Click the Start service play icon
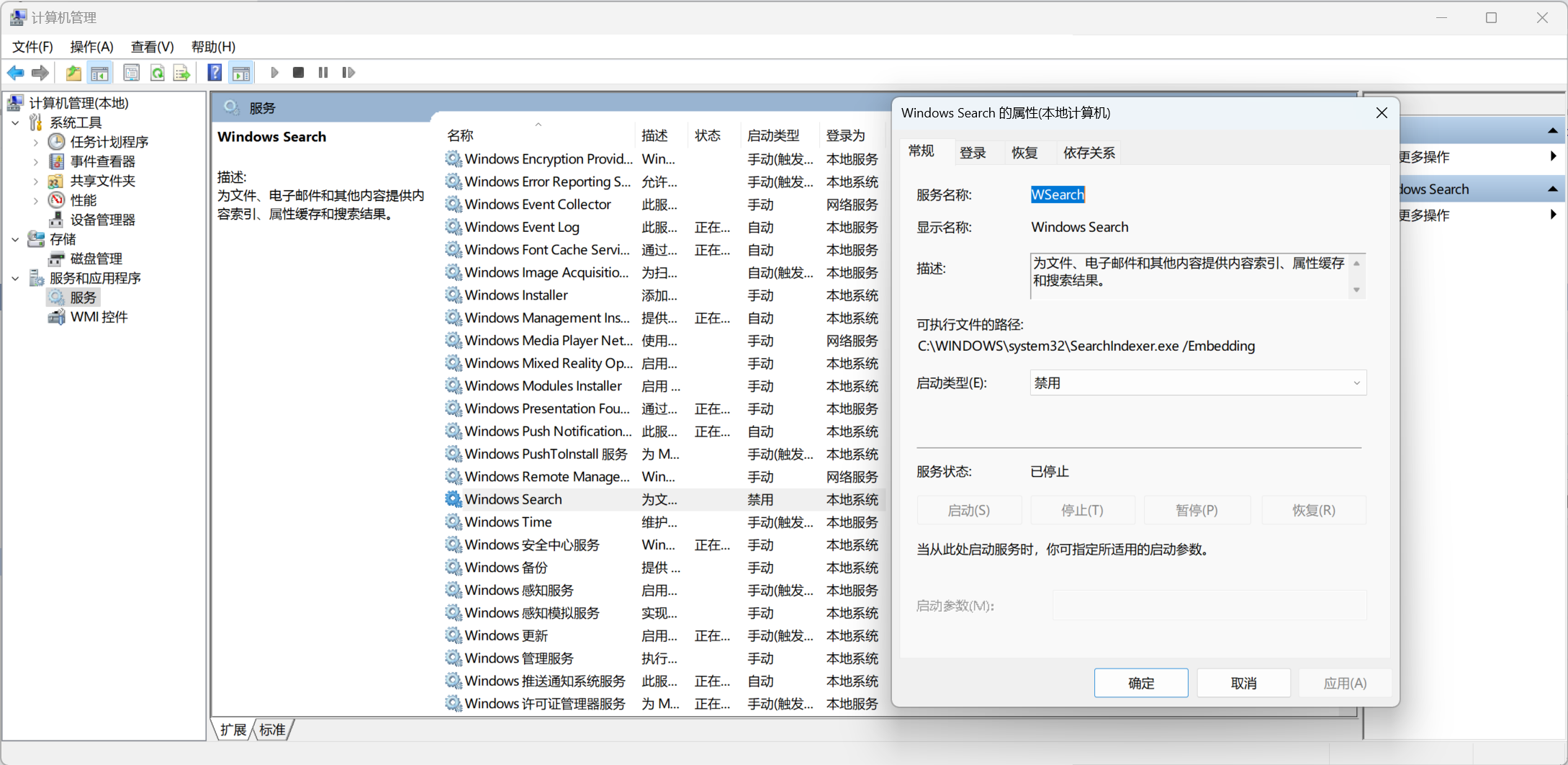This screenshot has height=765, width=1568. tap(274, 73)
